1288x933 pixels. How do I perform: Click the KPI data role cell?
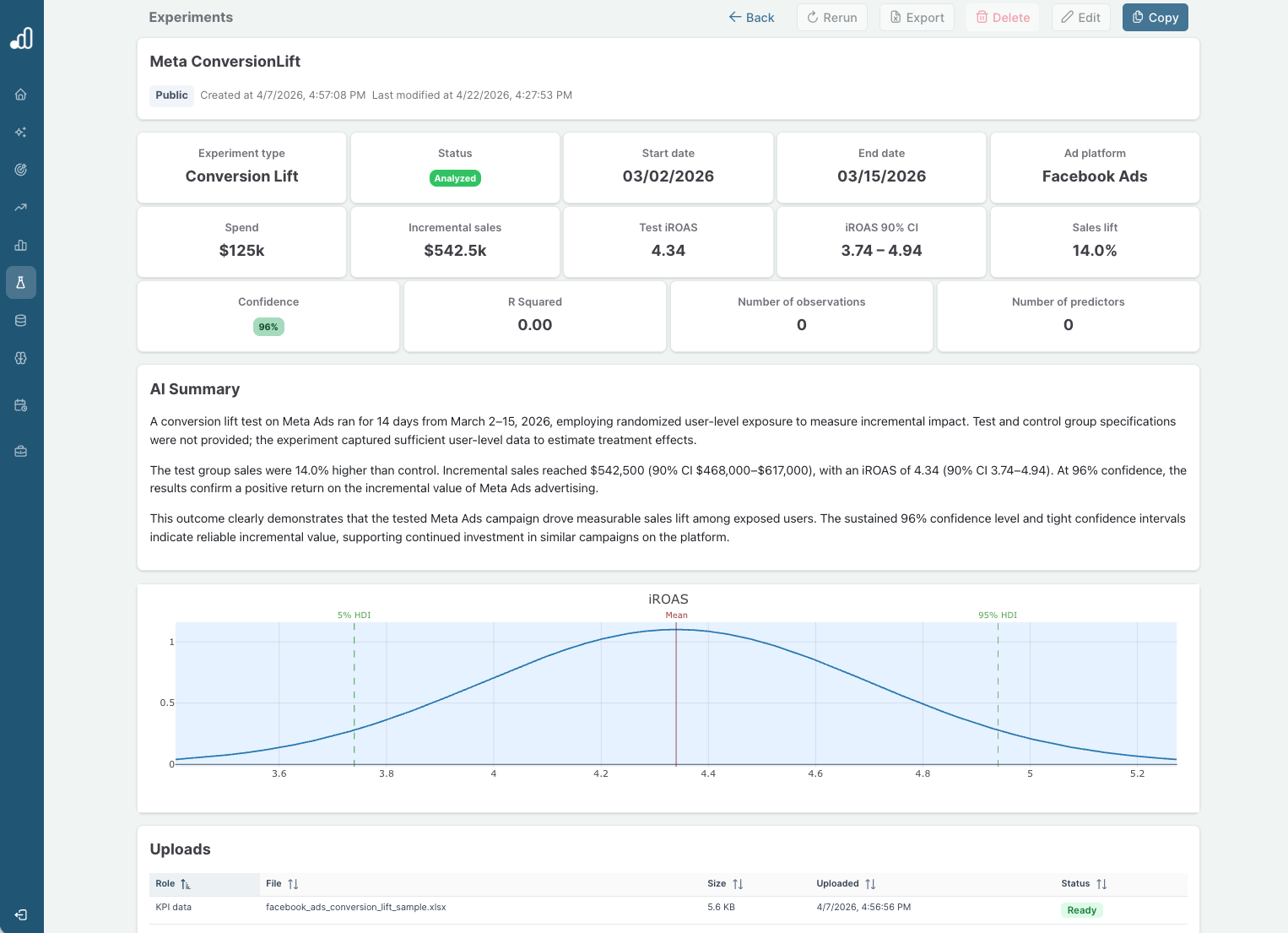pyautogui.click(x=173, y=908)
